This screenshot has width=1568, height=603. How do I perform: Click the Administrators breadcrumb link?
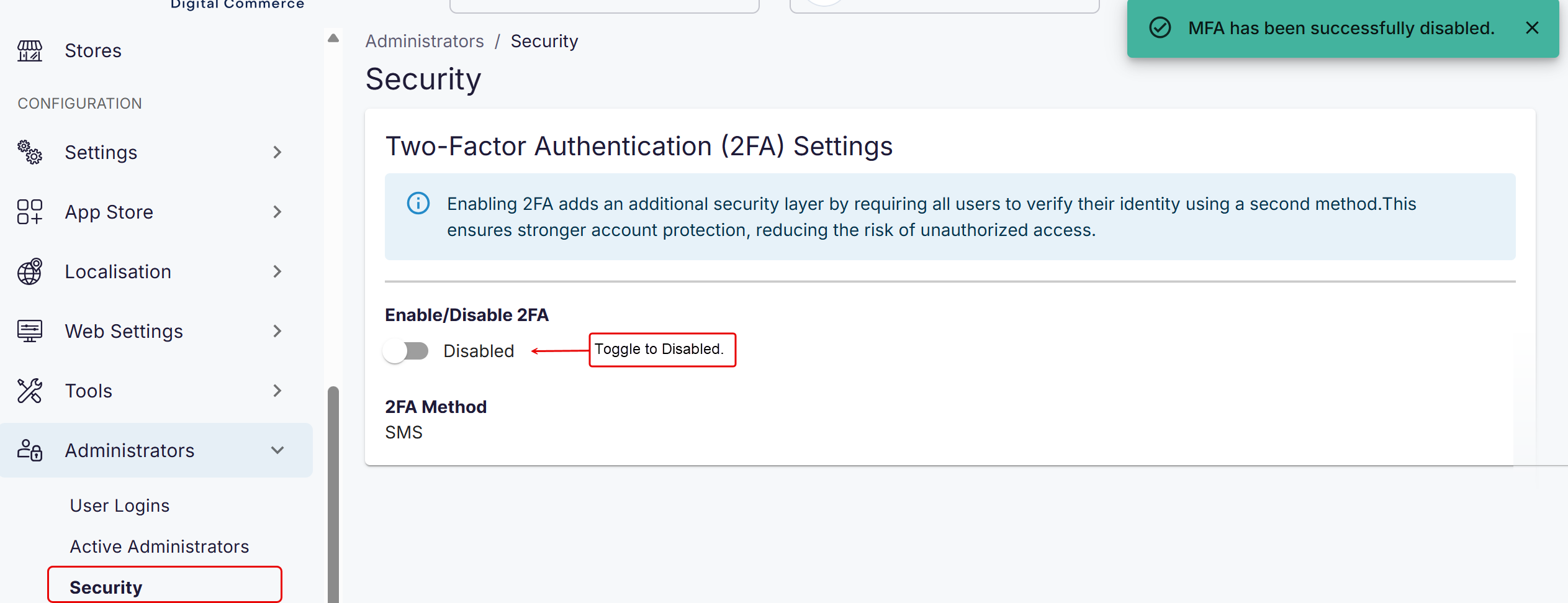(425, 40)
